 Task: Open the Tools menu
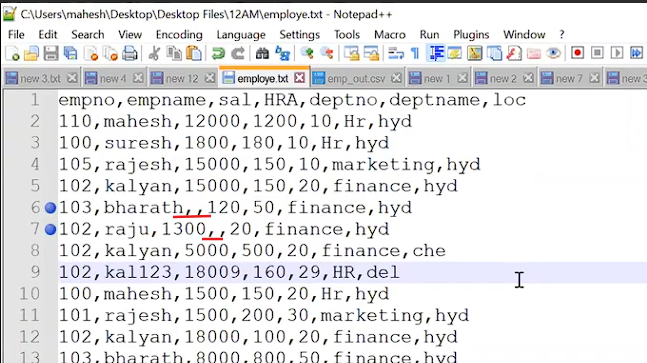point(347,35)
